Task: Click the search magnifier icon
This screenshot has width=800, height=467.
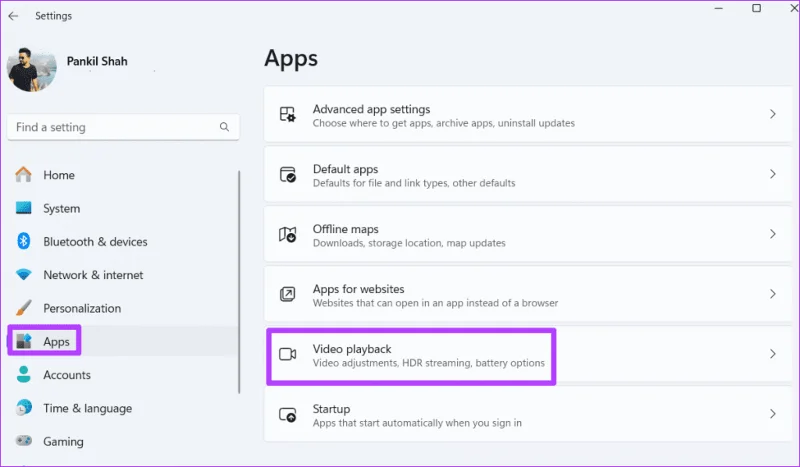Action: point(224,127)
